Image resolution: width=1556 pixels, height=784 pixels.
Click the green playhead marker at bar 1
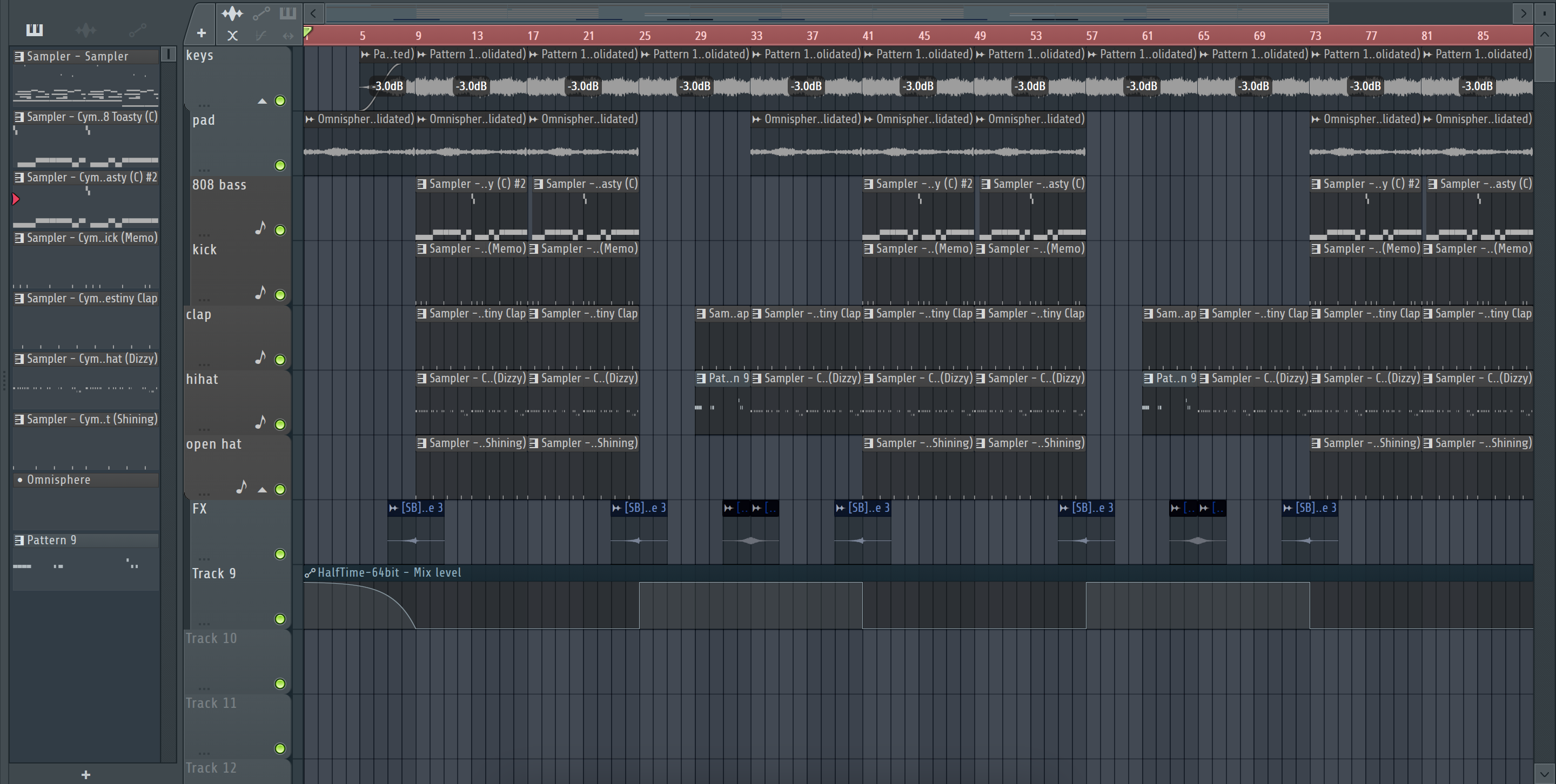point(308,32)
